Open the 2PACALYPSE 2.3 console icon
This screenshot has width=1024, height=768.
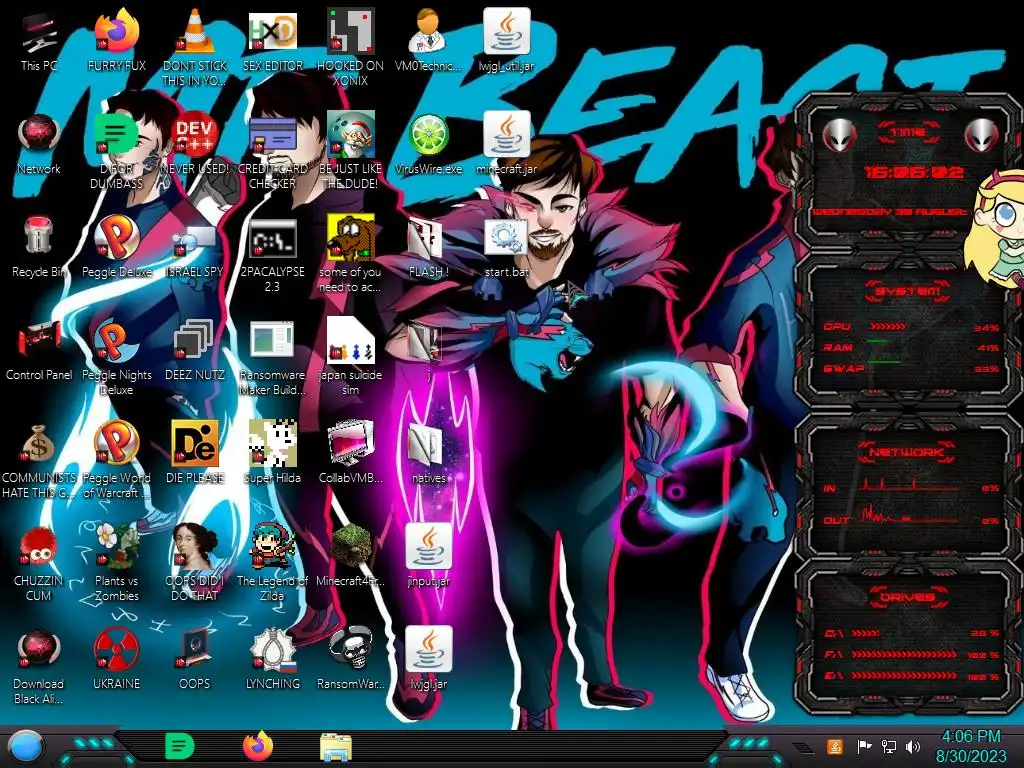pyautogui.click(x=272, y=255)
